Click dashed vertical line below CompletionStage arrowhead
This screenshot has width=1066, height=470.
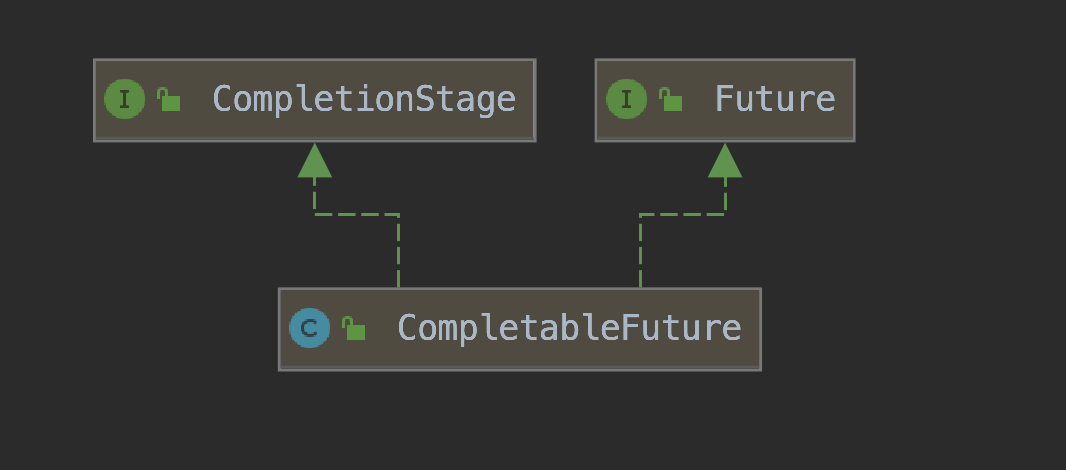click(x=314, y=196)
